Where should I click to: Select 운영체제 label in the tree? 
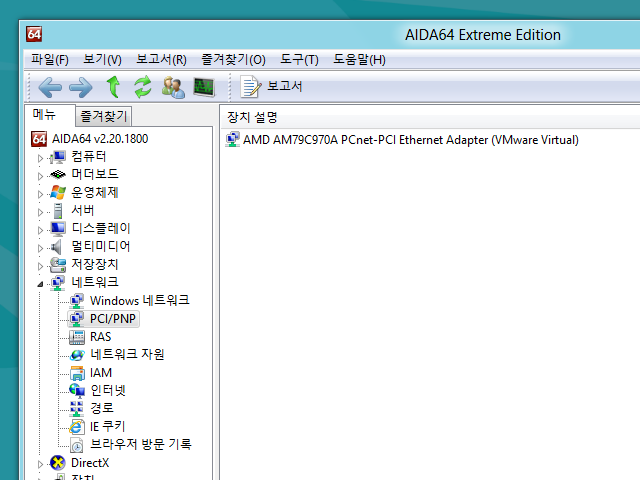[x=95, y=193]
